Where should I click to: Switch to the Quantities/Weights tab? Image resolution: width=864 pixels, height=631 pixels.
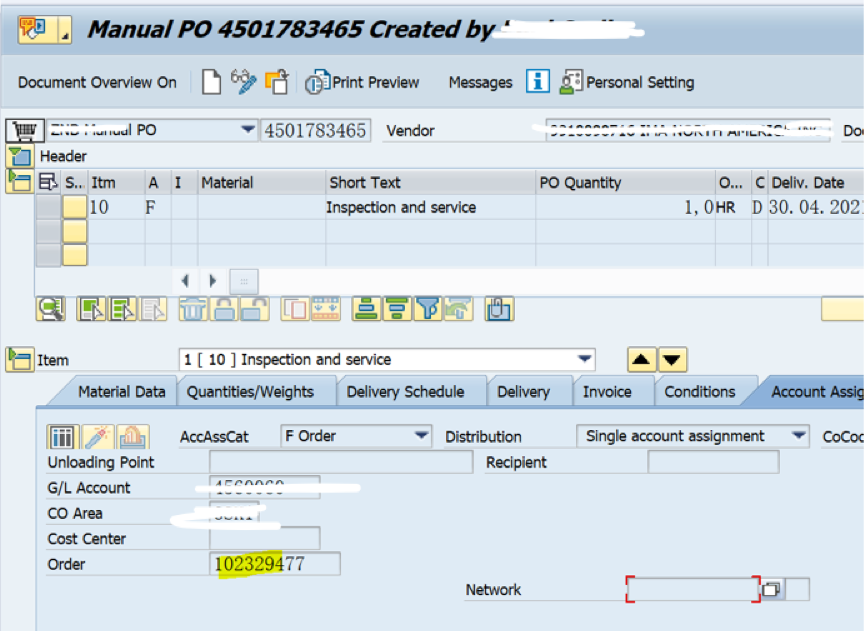tap(250, 392)
